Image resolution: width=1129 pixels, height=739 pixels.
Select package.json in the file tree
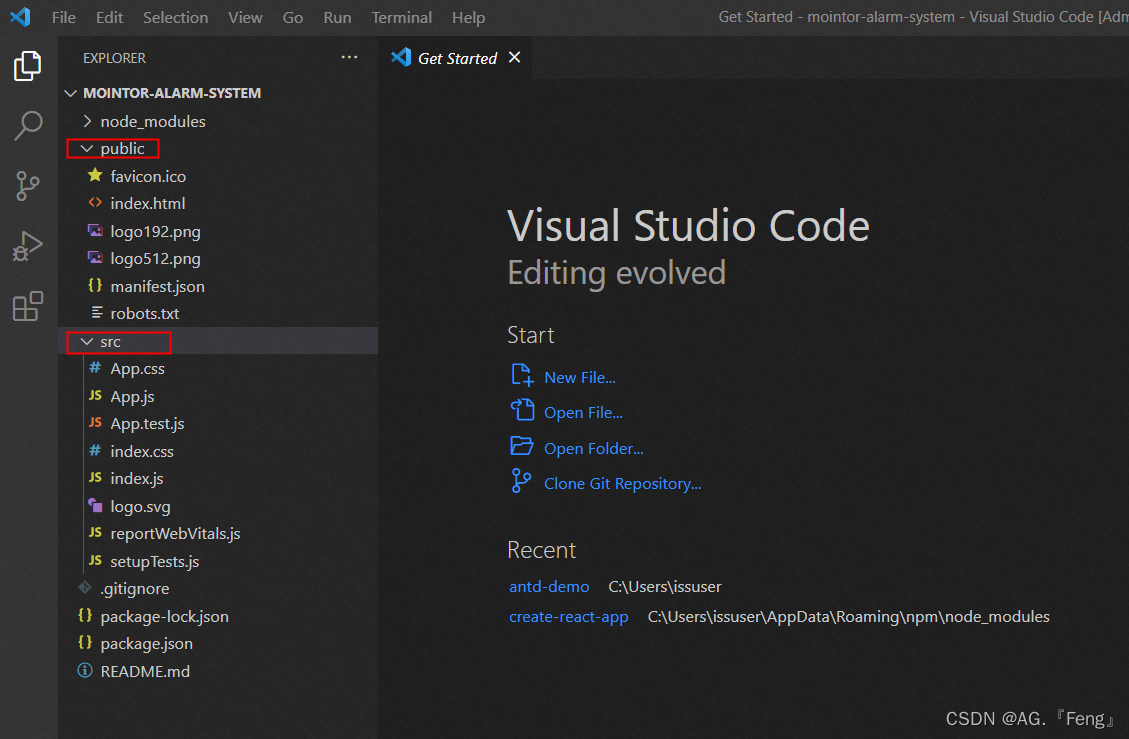[x=146, y=644]
